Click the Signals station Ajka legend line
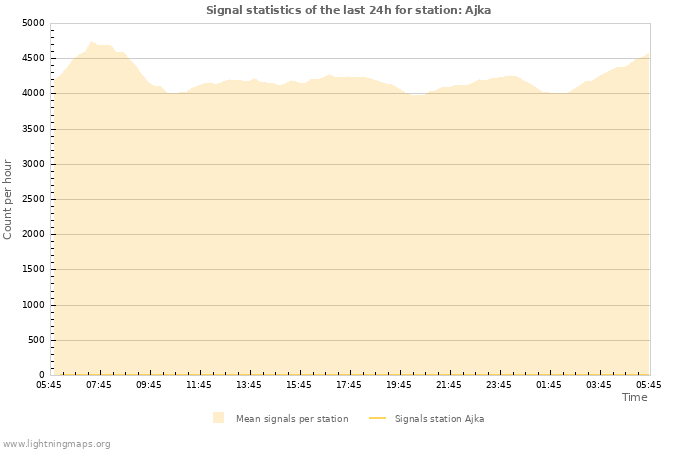 377,418
